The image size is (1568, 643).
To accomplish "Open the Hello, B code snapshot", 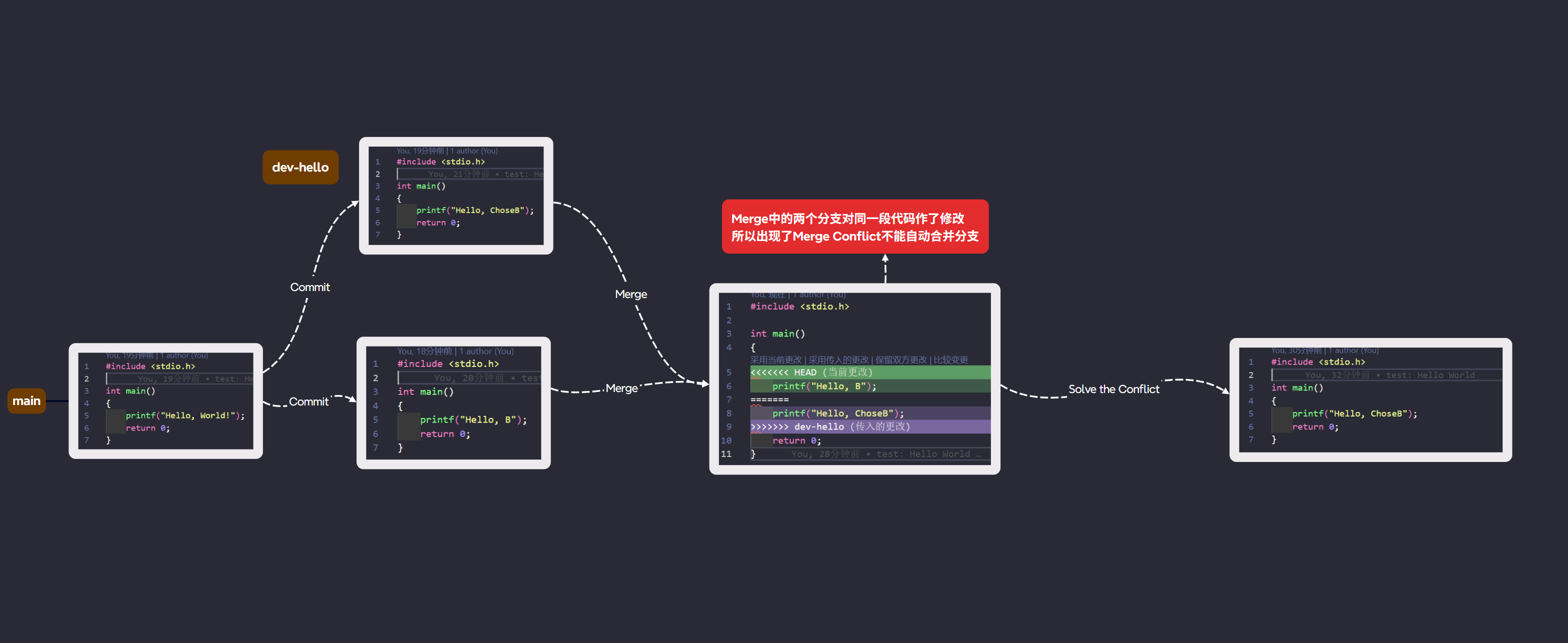I will point(453,402).
